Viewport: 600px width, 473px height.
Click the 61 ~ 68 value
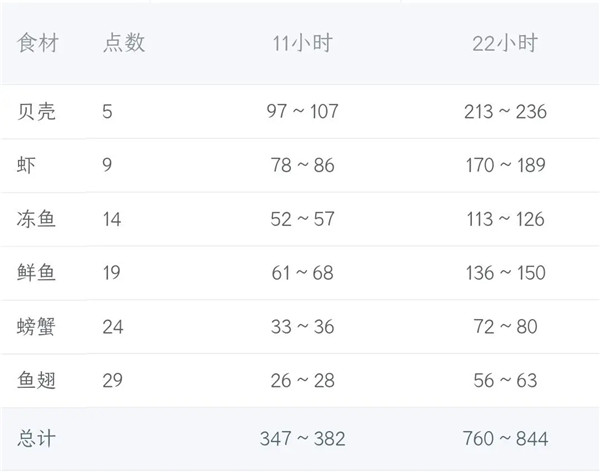(302, 273)
